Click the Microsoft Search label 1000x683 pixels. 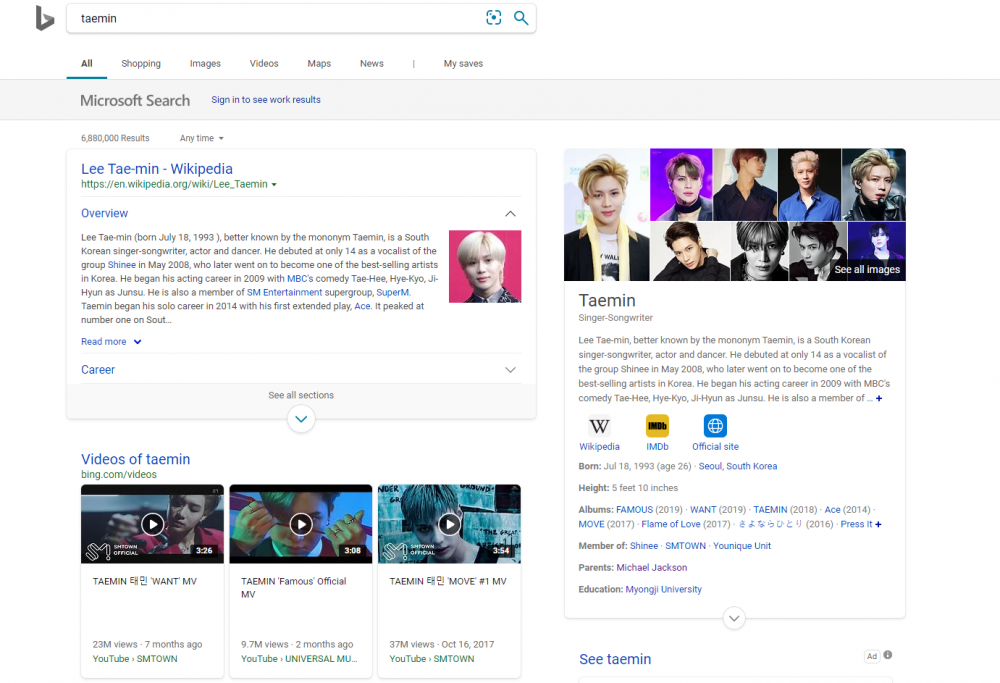(135, 100)
